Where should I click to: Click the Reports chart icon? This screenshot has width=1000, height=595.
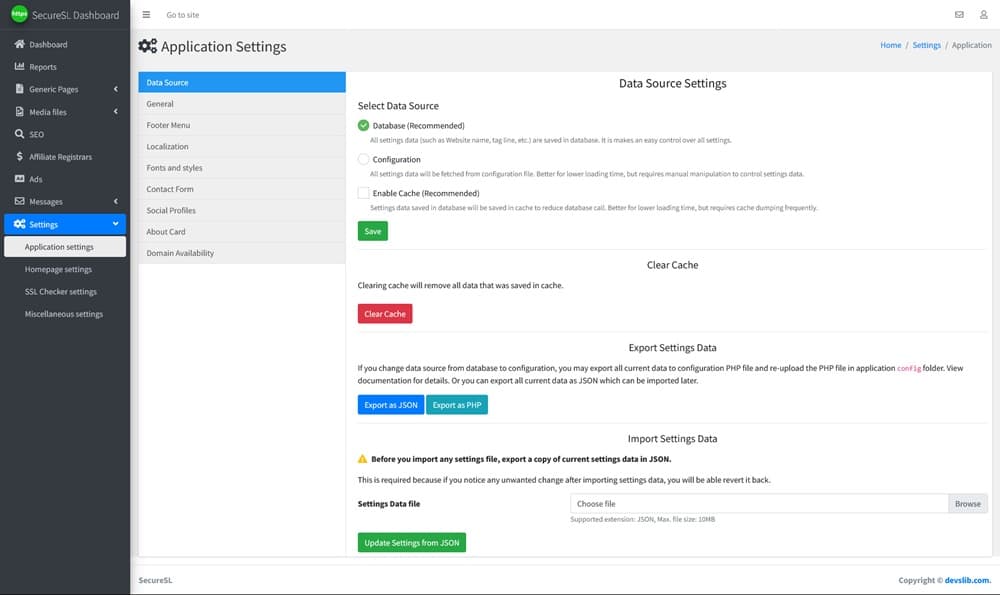19,67
